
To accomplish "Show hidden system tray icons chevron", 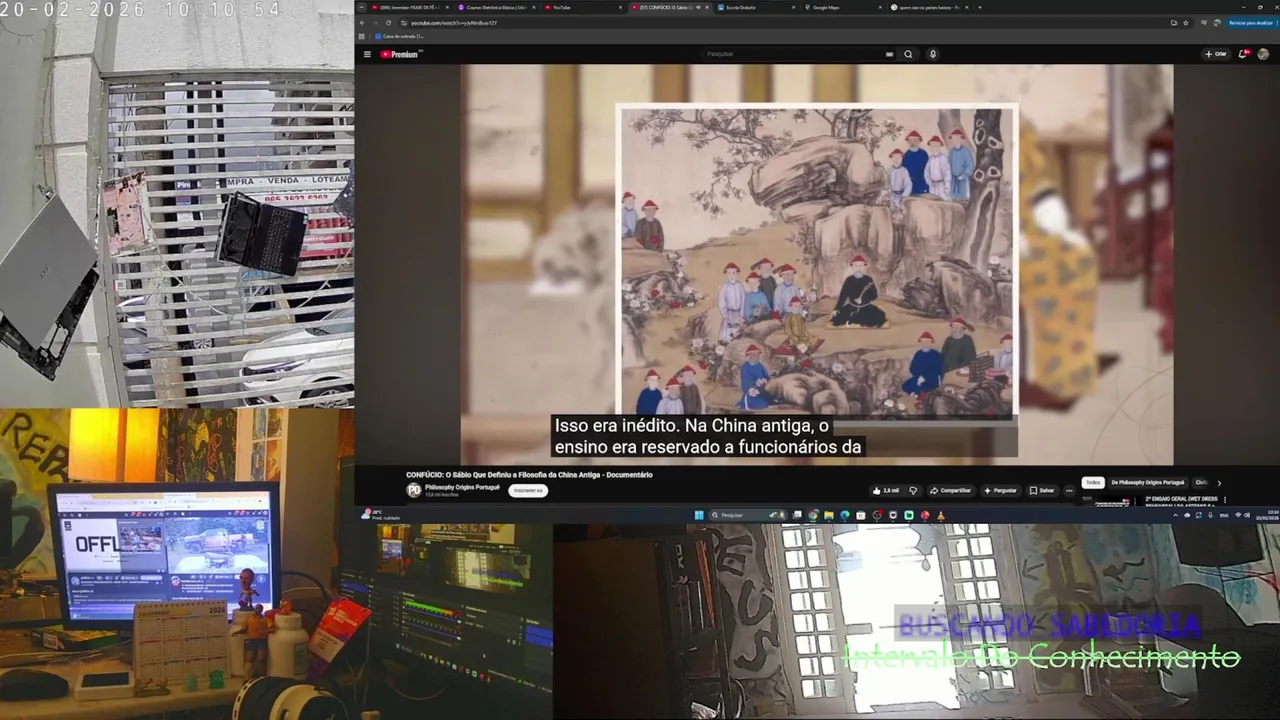I will click(x=1175, y=515).
